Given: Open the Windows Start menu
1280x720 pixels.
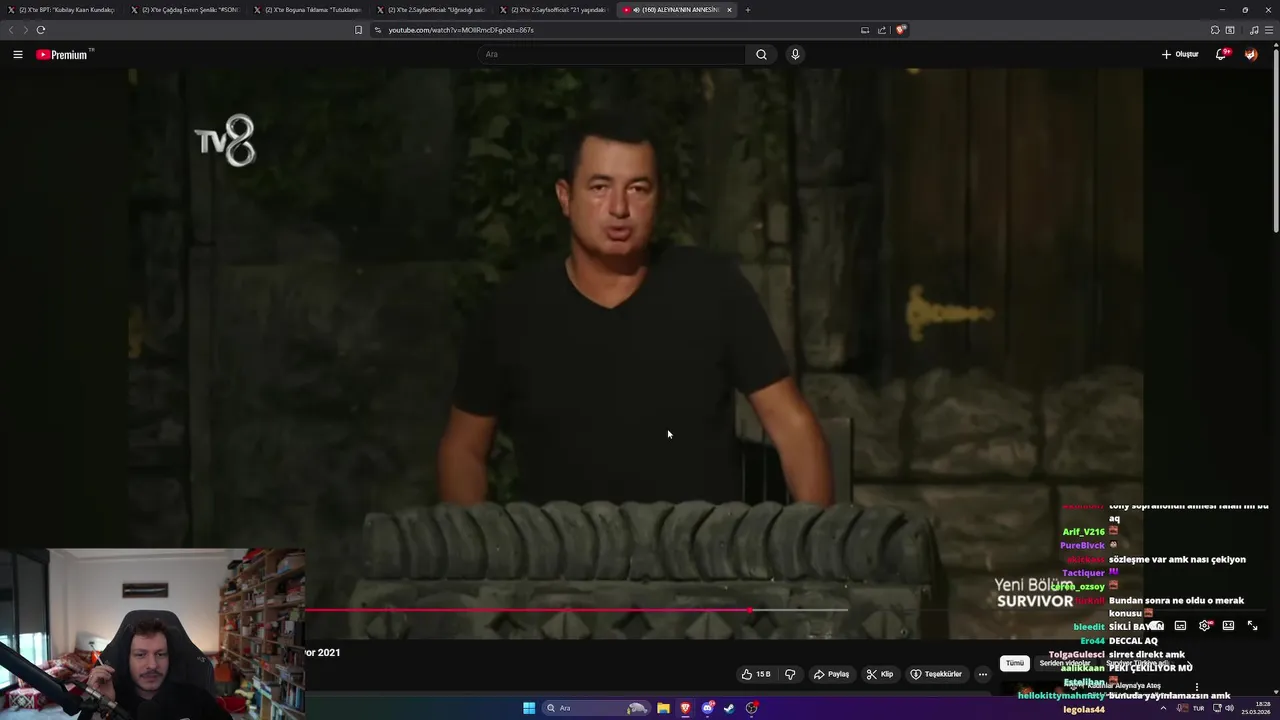Looking at the screenshot, I should (x=529, y=708).
